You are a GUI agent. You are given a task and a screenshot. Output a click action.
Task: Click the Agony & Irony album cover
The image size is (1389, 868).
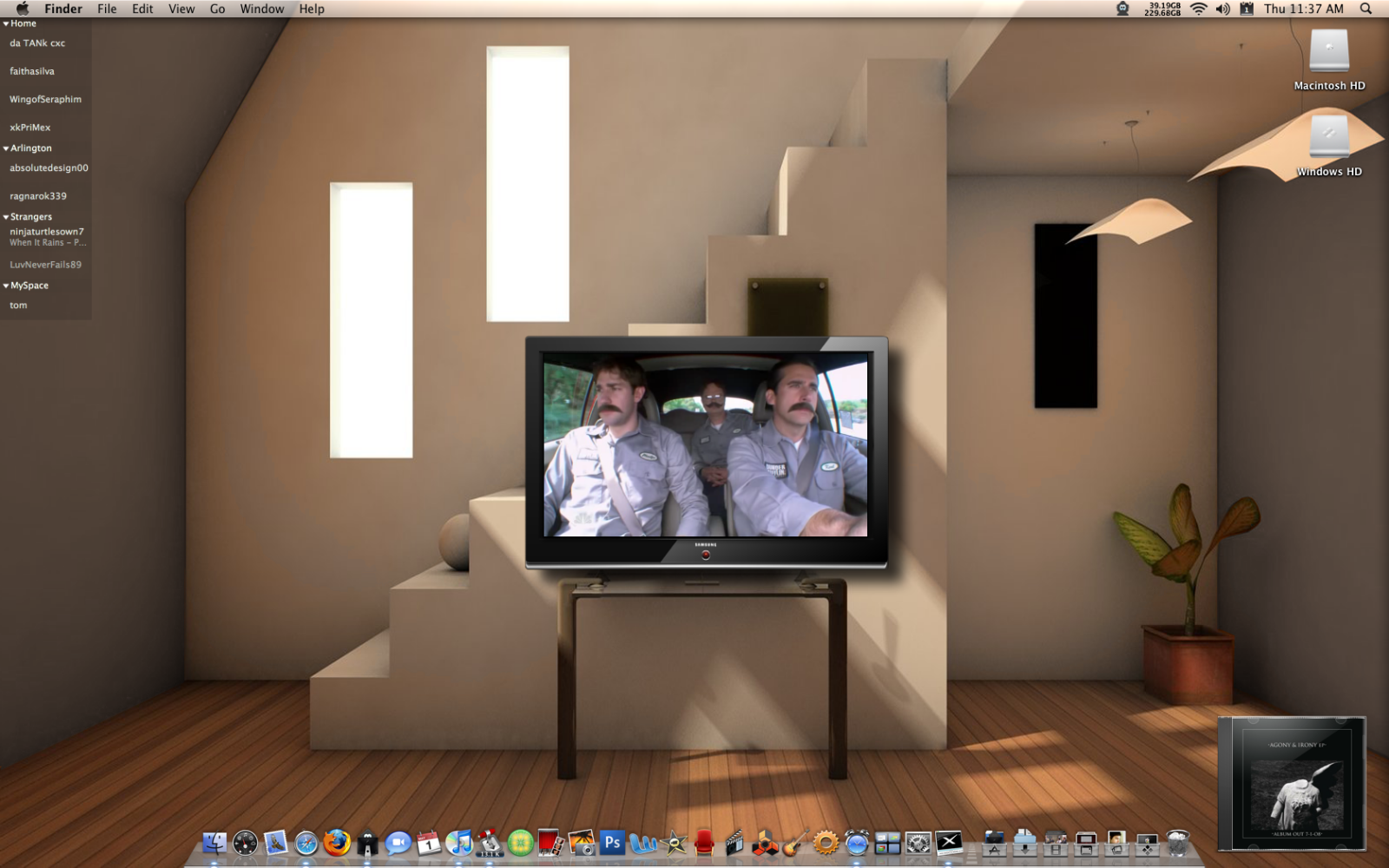[1292, 784]
